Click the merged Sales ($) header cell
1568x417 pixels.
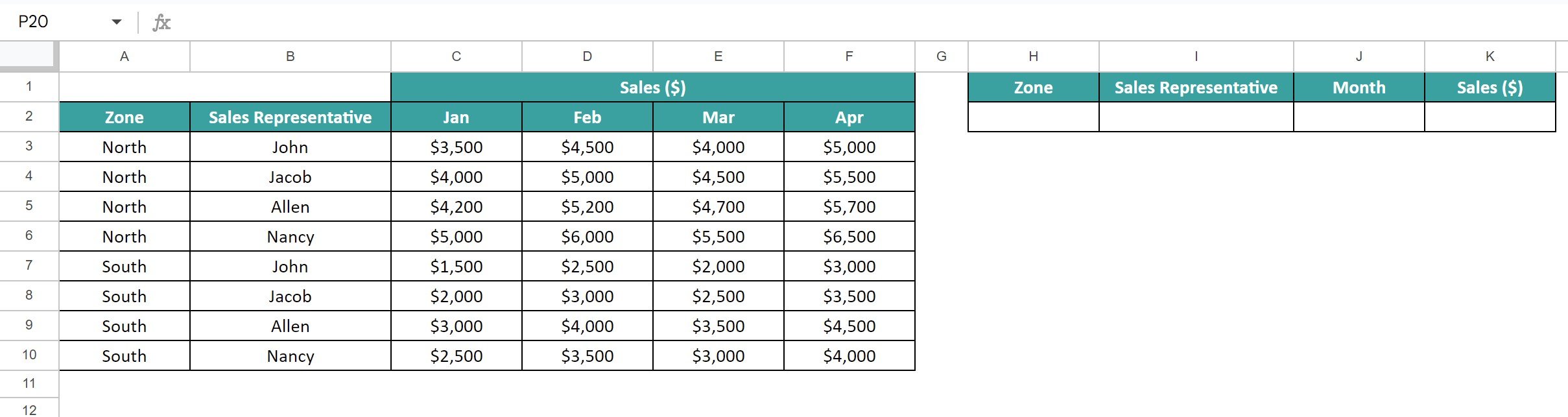click(x=652, y=87)
